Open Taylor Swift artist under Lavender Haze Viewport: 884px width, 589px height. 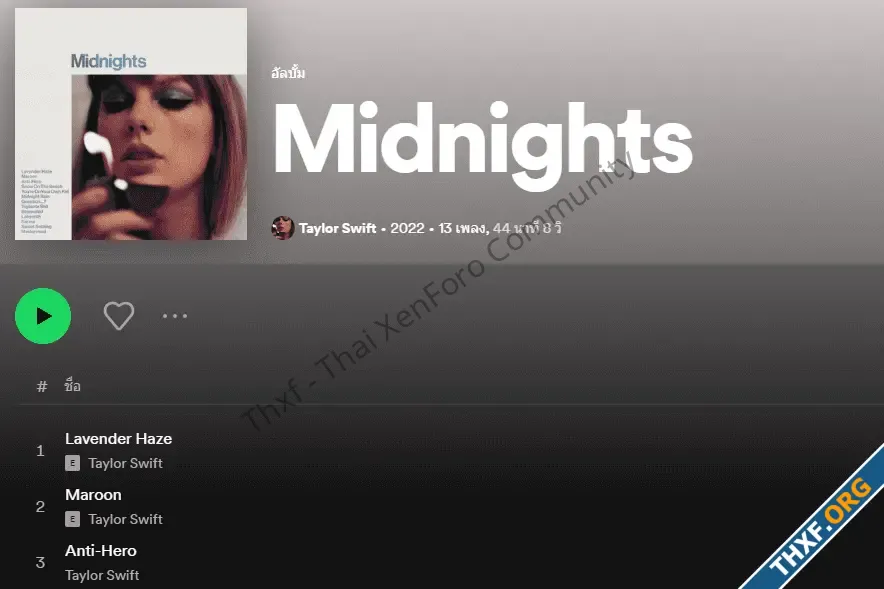tap(125, 463)
